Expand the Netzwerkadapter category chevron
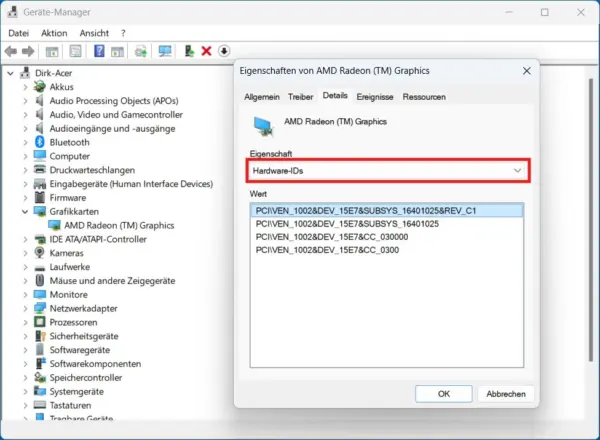The image size is (600, 440). [25, 308]
